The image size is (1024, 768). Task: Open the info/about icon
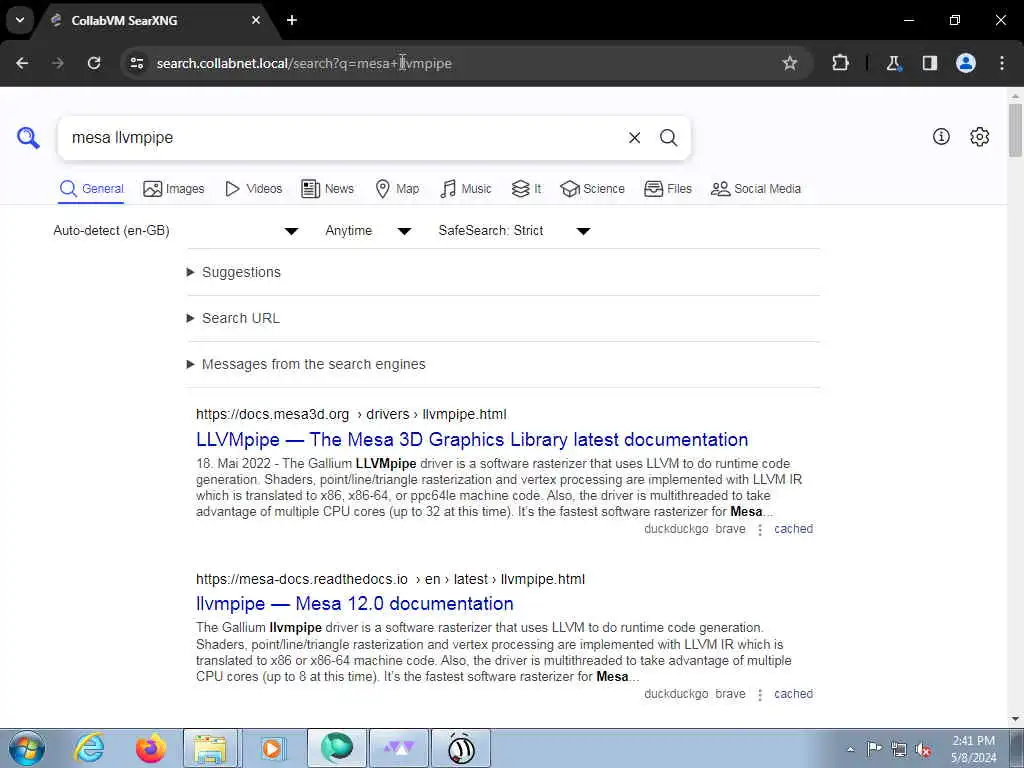941,136
